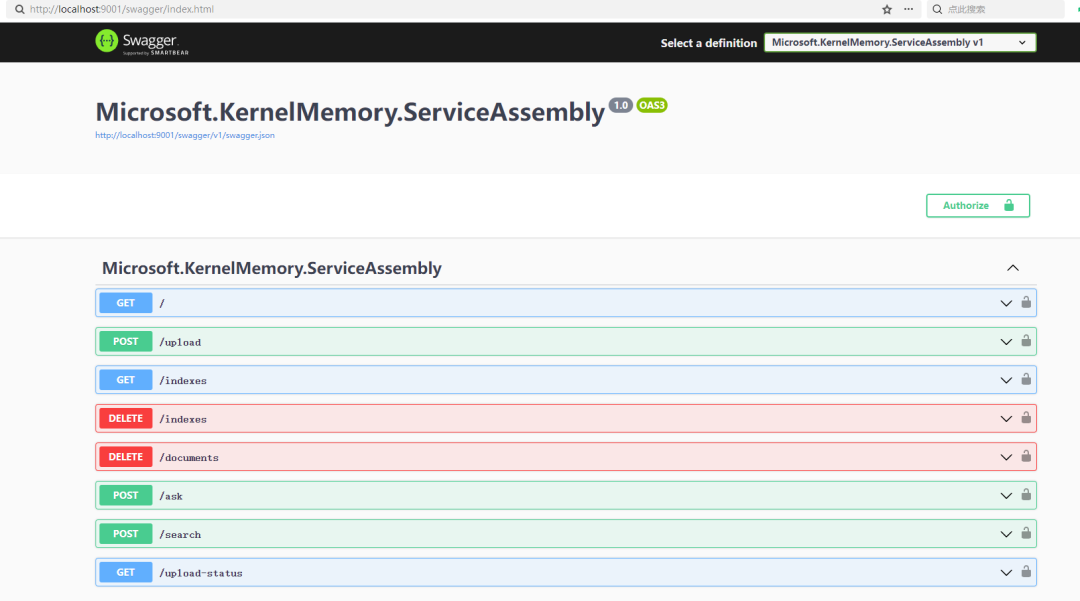Click the bookmark star icon in address bar
The width and height of the screenshot is (1080, 601).
click(886, 9)
